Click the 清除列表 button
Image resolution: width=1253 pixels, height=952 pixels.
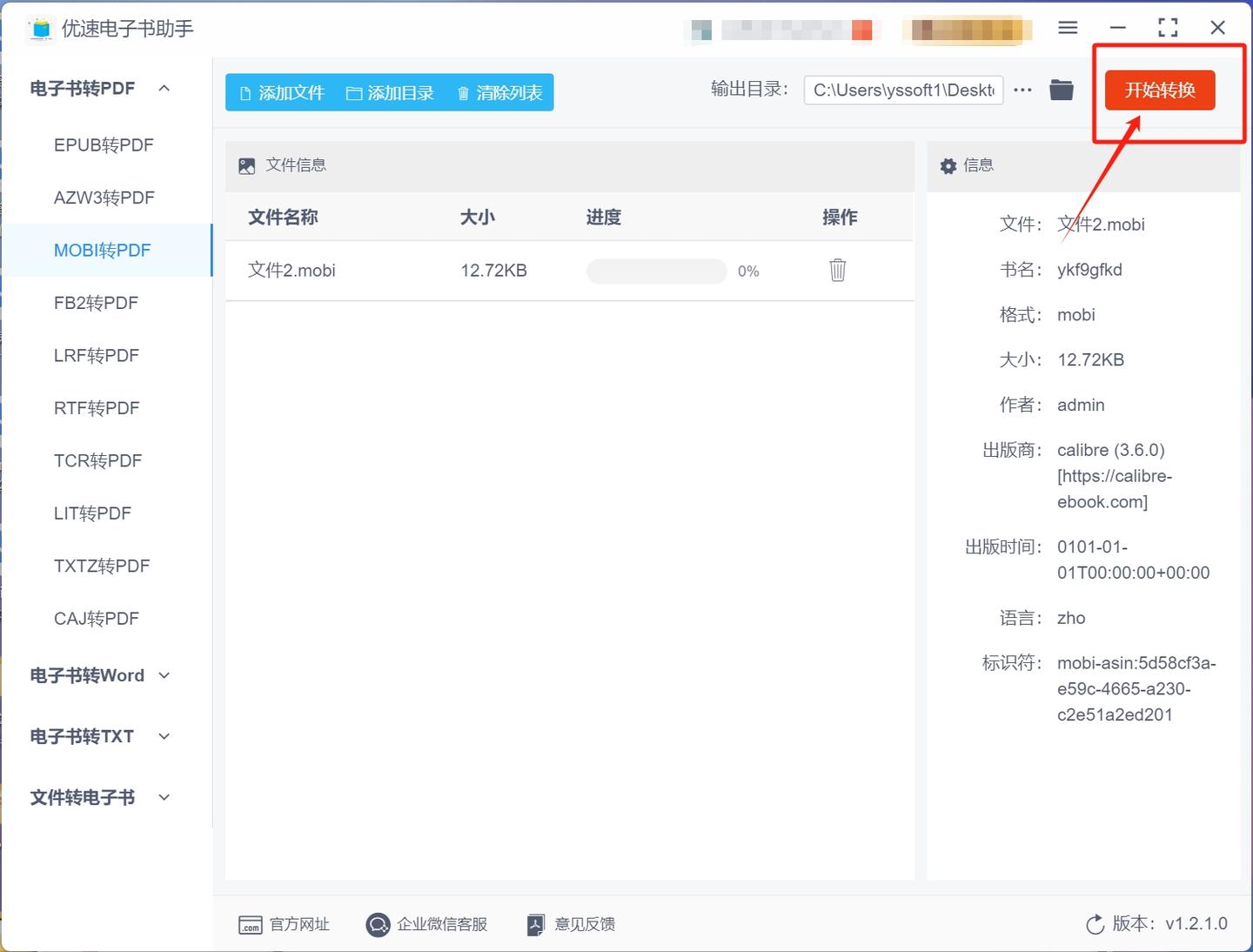pyautogui.click(x=499, y=92)
